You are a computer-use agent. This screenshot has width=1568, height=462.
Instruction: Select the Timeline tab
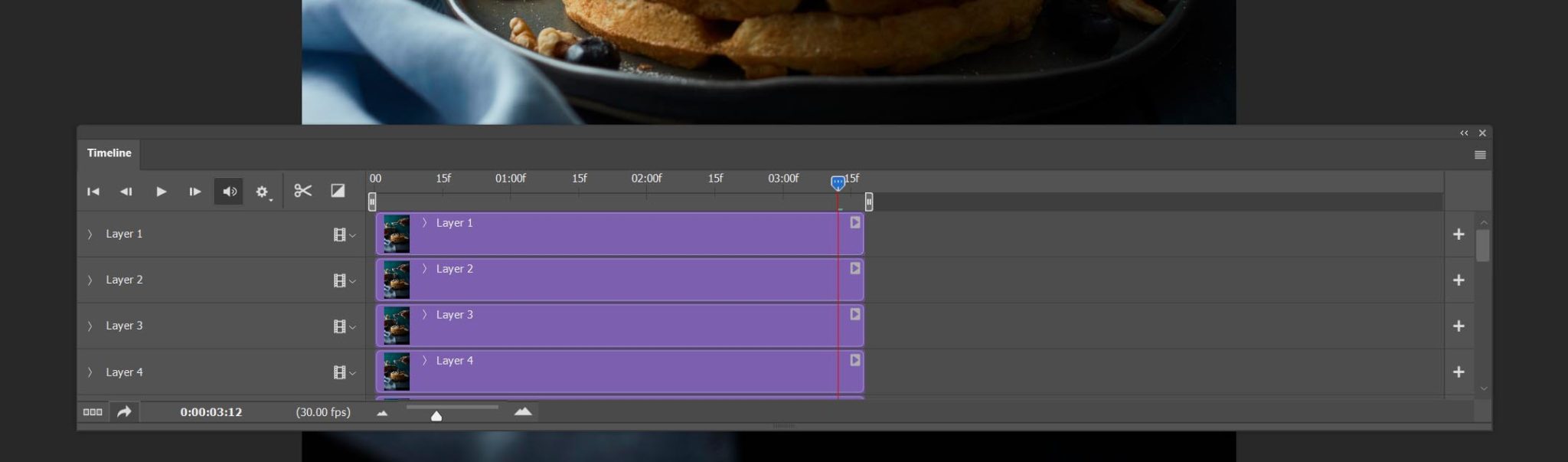(109, 153)
